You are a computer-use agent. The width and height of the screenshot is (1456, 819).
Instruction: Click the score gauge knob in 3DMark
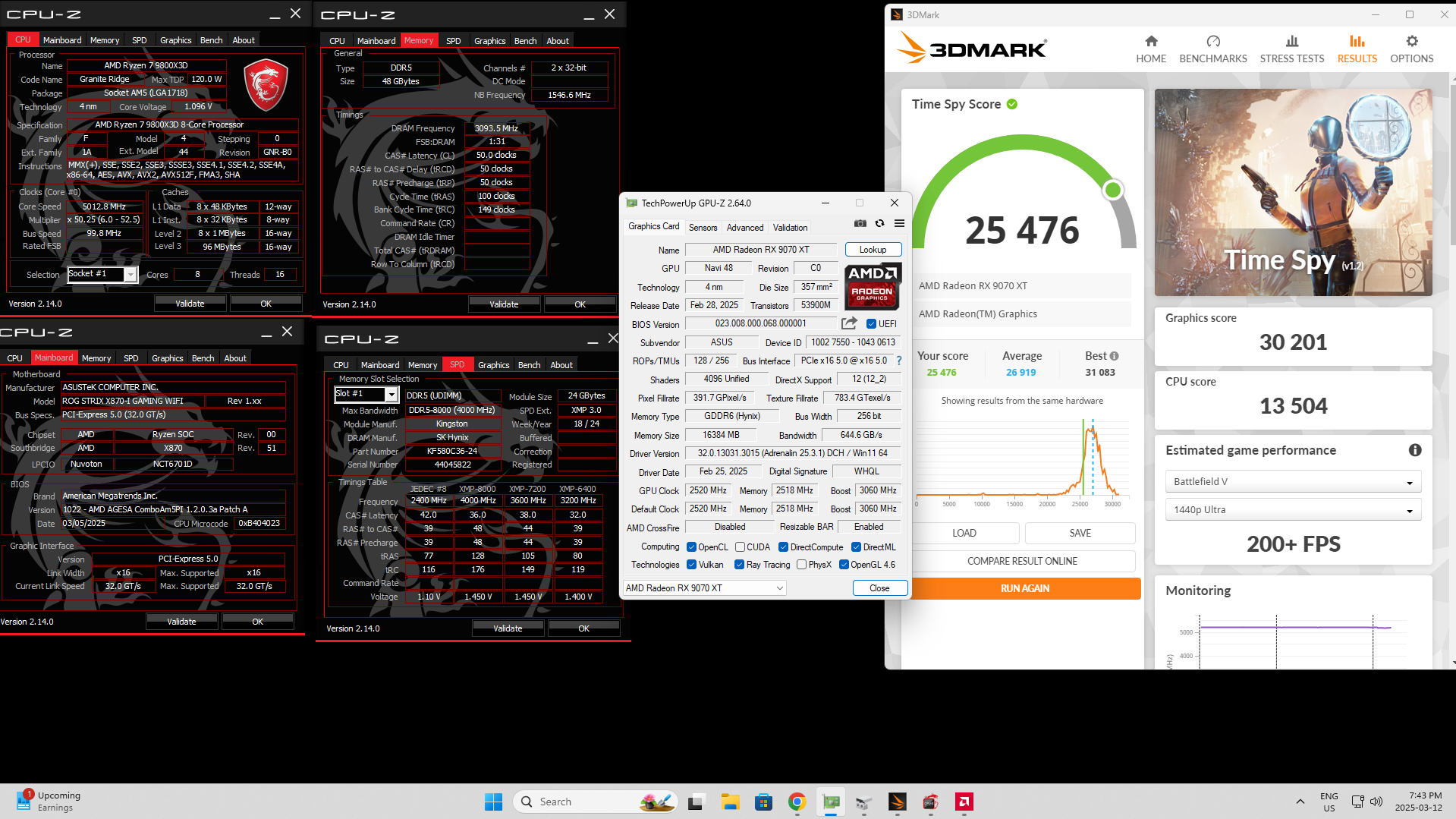pyautogui.click(x=1112, y=190)
